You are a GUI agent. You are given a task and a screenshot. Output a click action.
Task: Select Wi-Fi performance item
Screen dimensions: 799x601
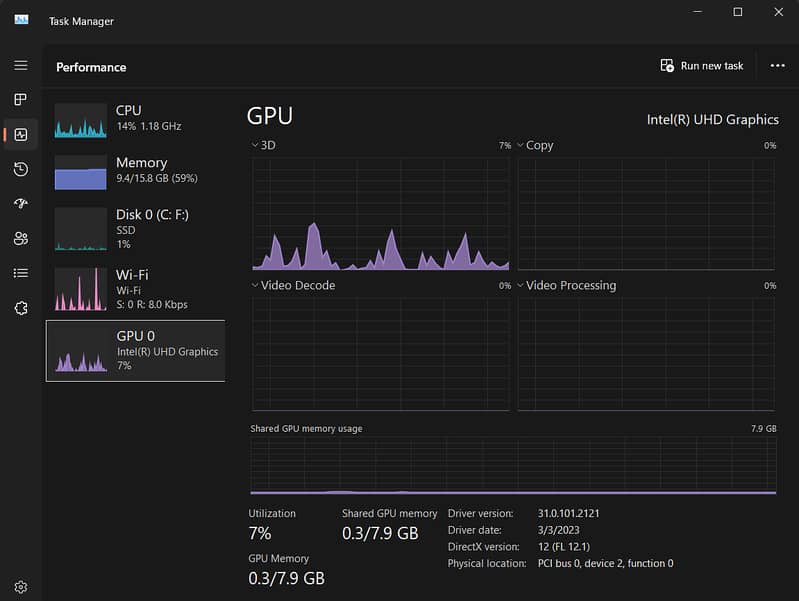coord(135,289)
